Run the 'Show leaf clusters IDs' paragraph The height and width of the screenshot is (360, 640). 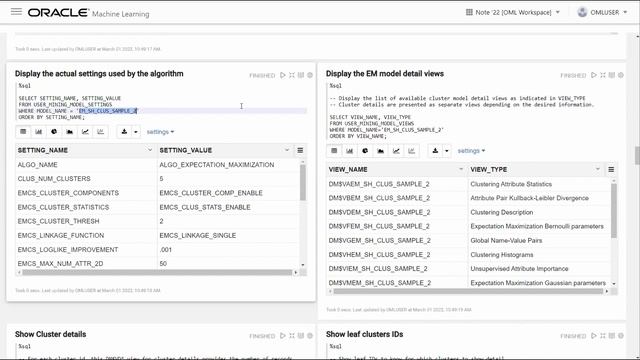coord(593,336)
